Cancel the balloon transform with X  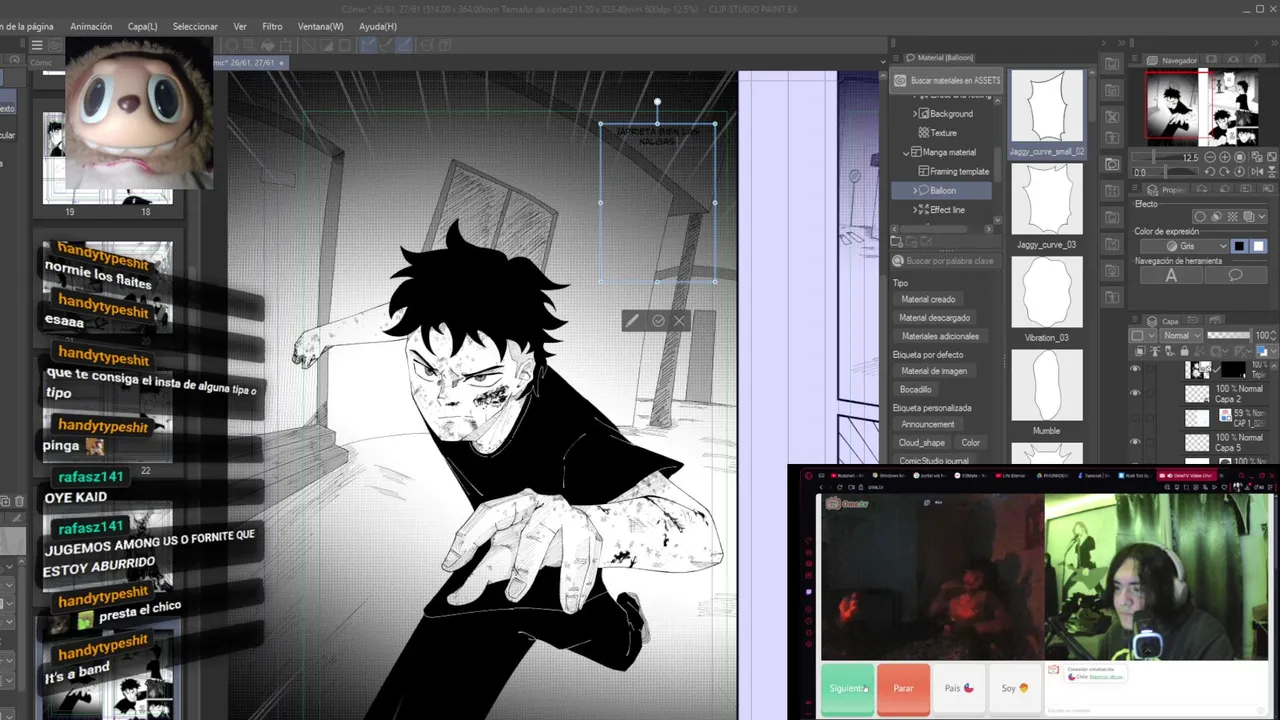point(680,321)
